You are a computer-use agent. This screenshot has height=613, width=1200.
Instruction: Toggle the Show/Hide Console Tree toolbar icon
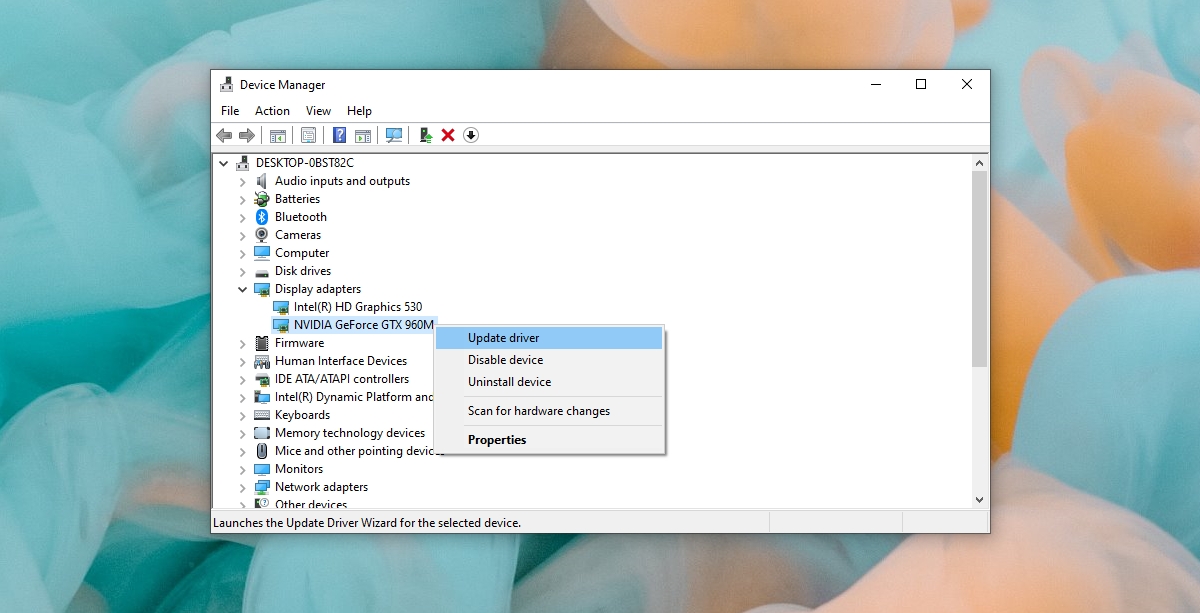278,135
